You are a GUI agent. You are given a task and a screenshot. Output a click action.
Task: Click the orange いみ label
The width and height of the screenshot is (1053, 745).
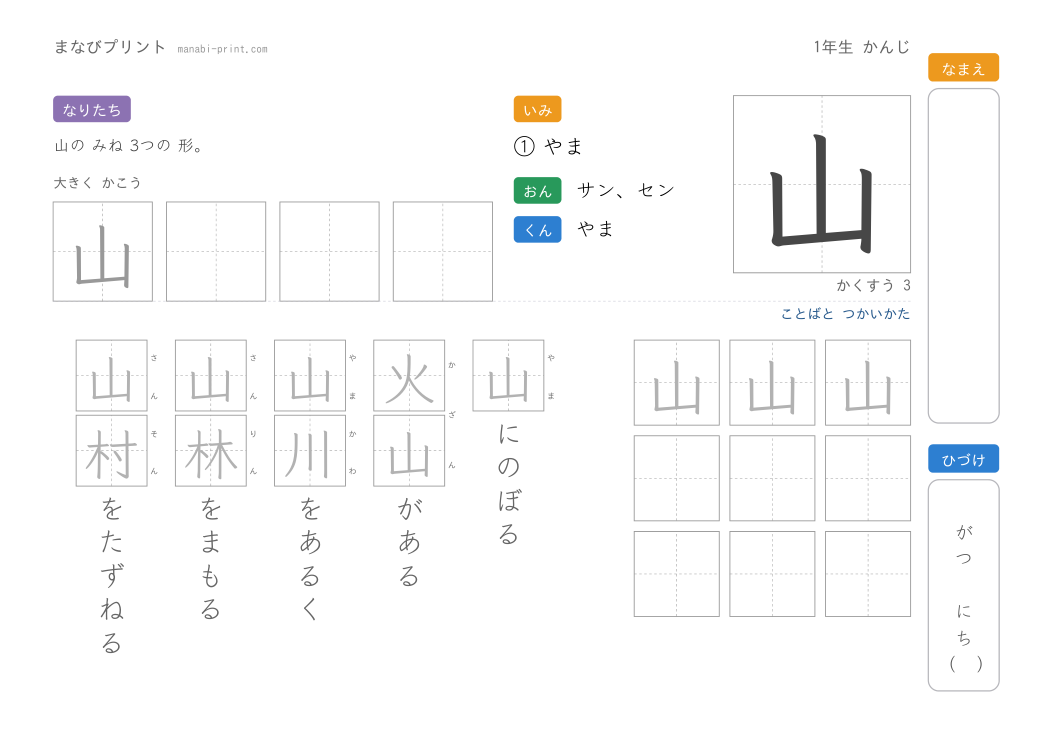tap(537, 109)
